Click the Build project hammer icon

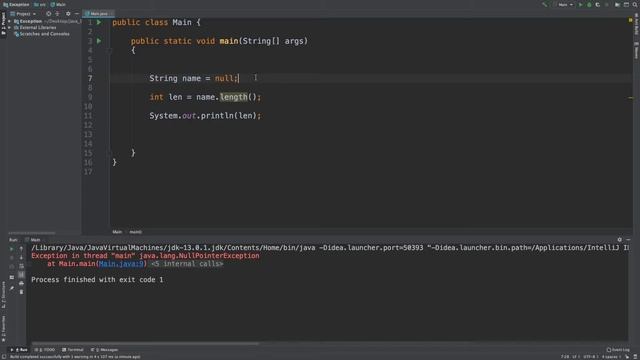(x=544, y=4)
